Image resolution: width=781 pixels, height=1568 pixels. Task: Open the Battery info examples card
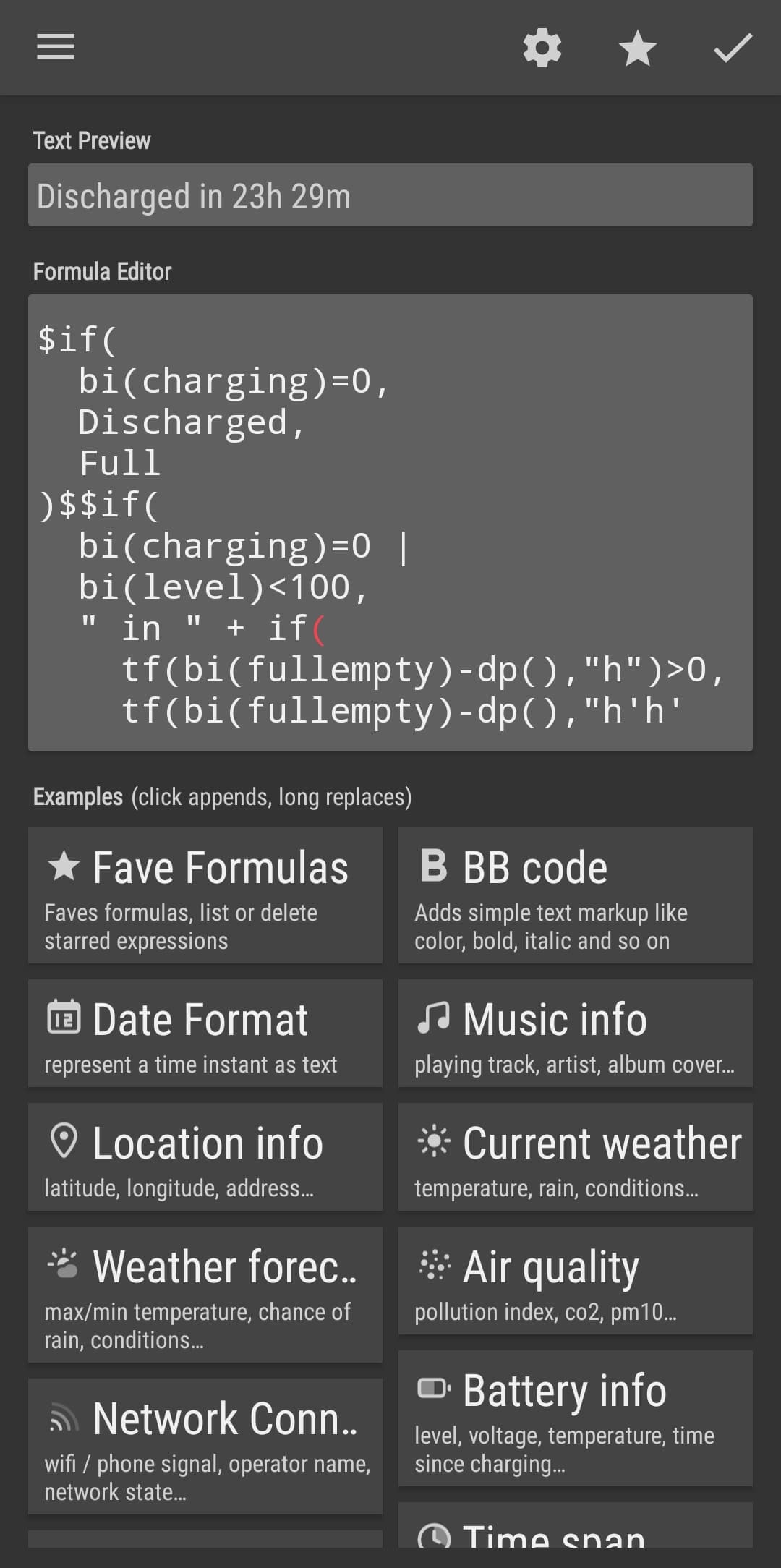tap(576, 1418)
